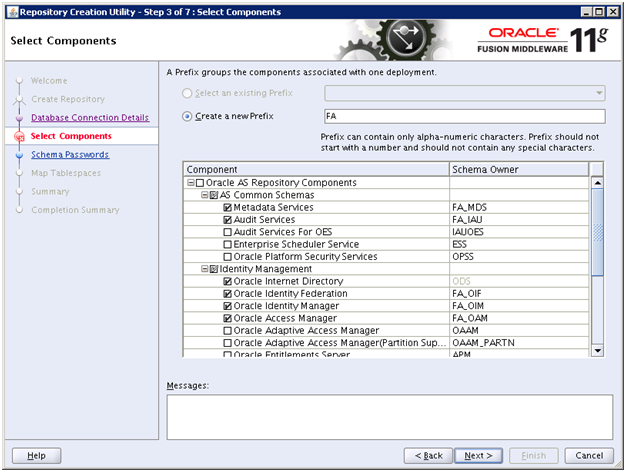Viewport: 626px width, 472px height.
Task: Click inside the Messages text area
Action: pyautogui.click(x=390, y=417)
